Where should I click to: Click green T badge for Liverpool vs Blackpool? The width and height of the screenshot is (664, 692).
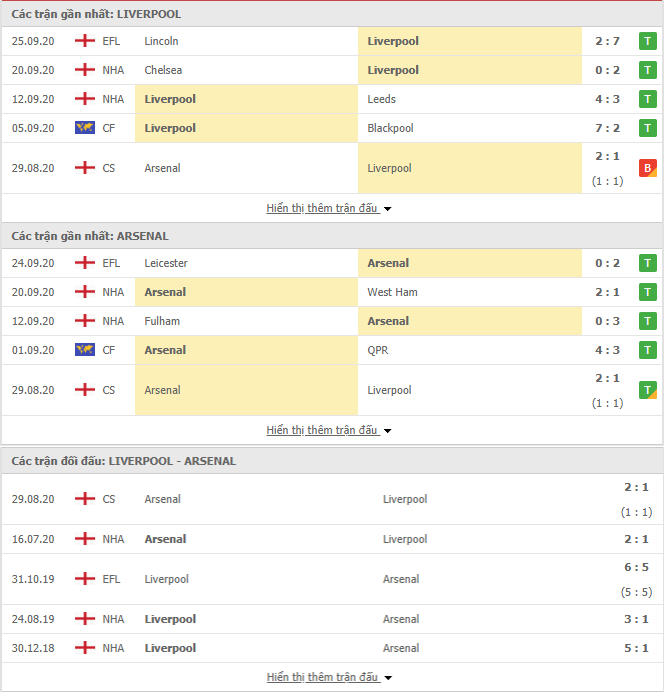pyautogui.click(x=648, y=128)
